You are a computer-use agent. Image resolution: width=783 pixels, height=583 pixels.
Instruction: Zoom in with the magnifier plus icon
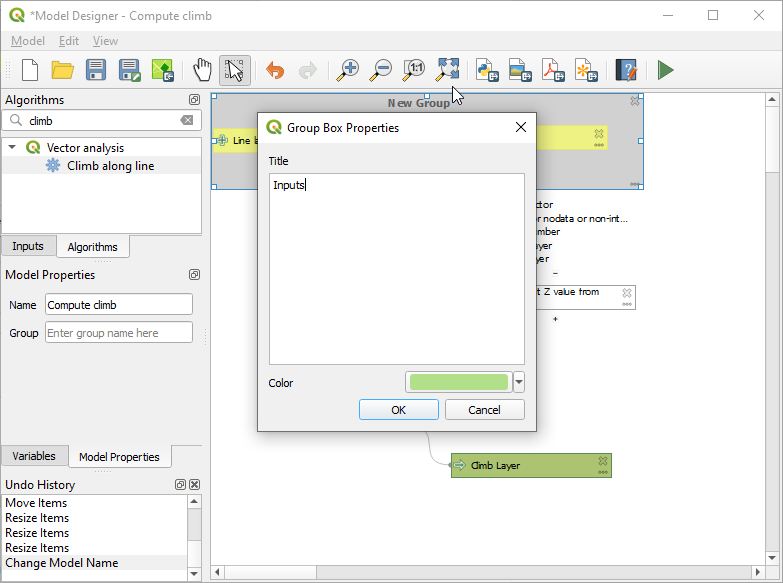(x=347, y=70)
